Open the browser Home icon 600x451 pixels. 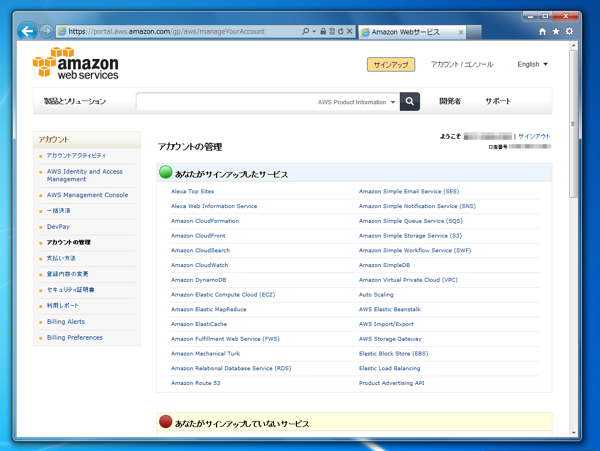pyautogui.click(x=542, y=31)
